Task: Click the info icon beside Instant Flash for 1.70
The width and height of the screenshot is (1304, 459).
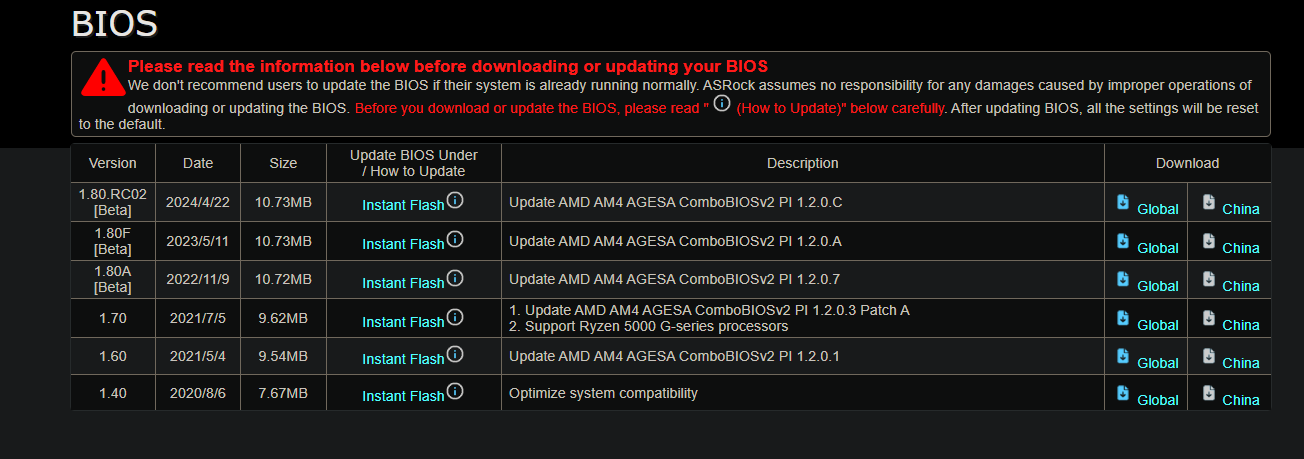Action: [455, 317]
